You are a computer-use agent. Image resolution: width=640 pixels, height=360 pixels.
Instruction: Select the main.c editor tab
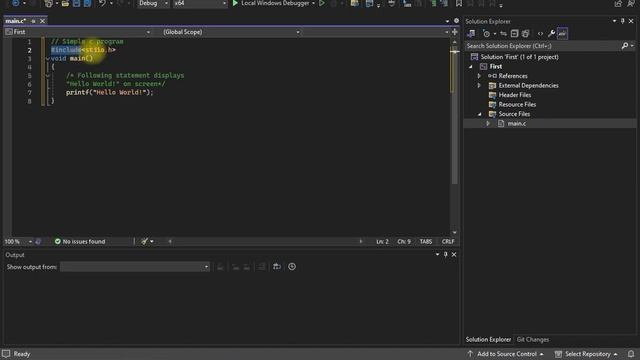(16, 21)
